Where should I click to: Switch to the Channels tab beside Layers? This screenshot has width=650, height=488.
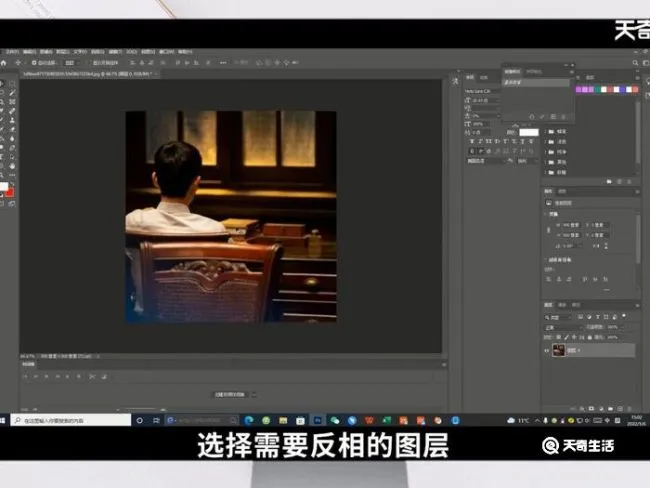click(562, 305)
